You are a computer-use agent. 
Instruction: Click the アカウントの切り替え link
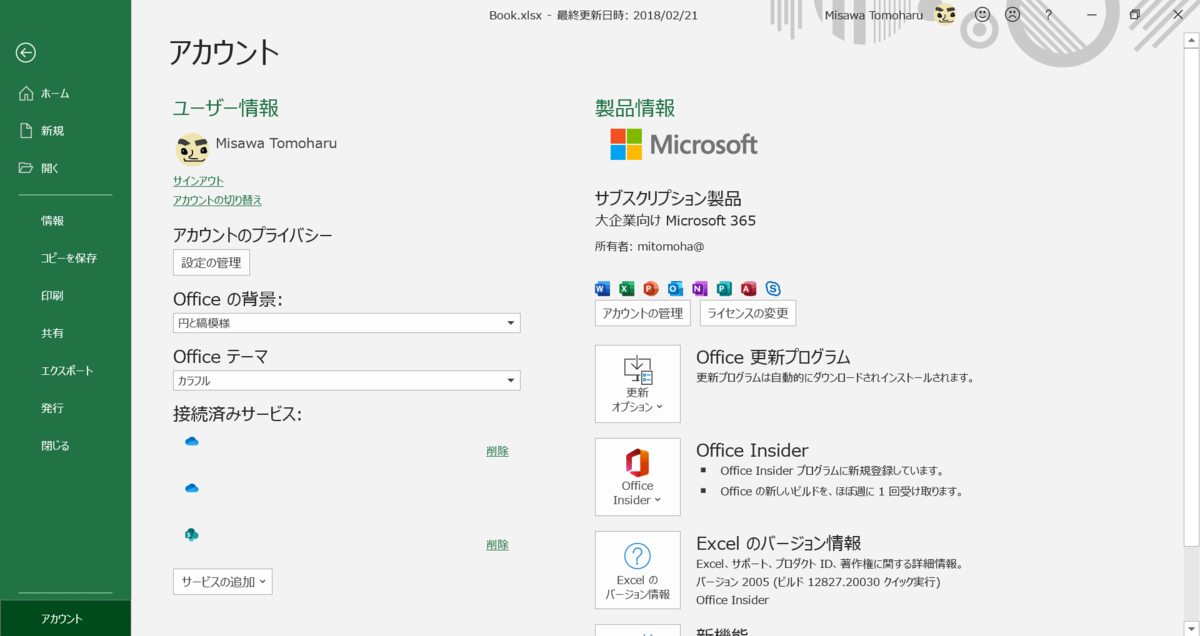click(x=217, y=200)
